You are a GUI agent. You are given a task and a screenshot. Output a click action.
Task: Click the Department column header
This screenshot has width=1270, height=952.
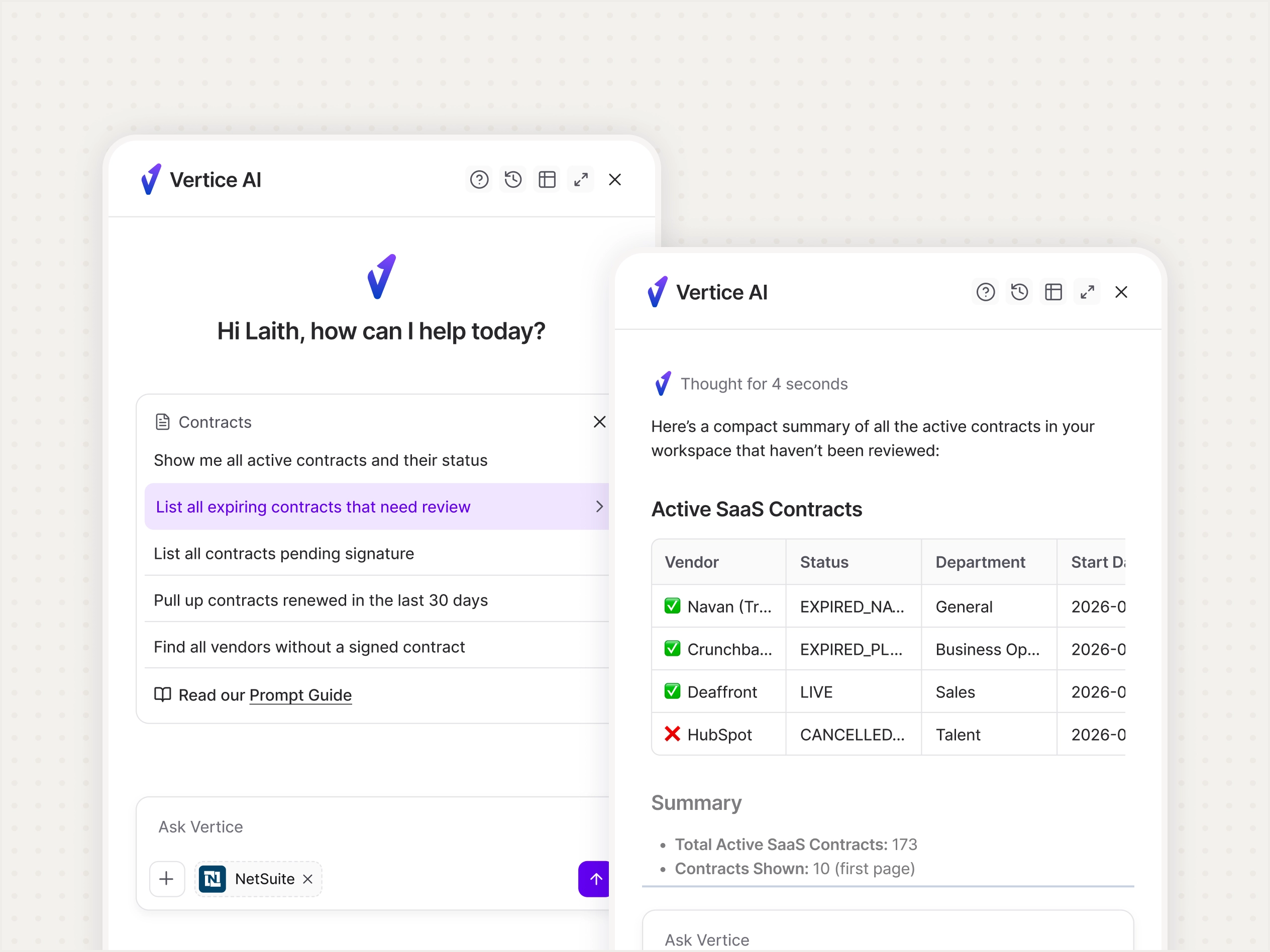[x=989, y=562]
